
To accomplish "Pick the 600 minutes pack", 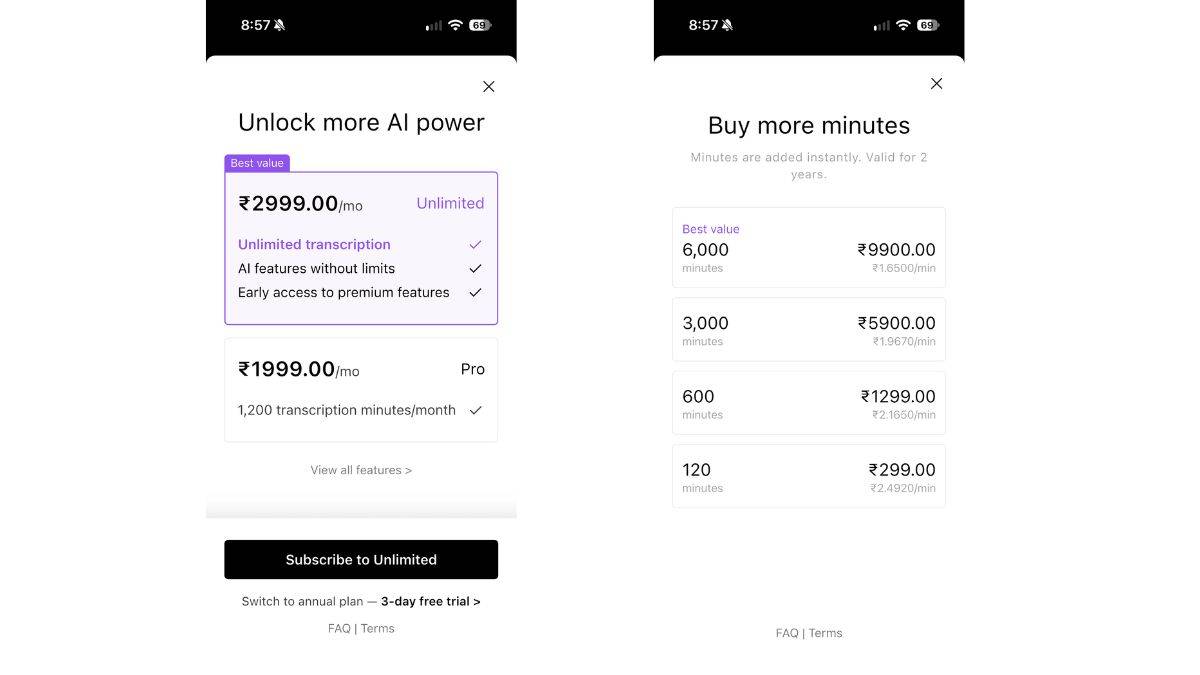I will [x=809, y=403].
